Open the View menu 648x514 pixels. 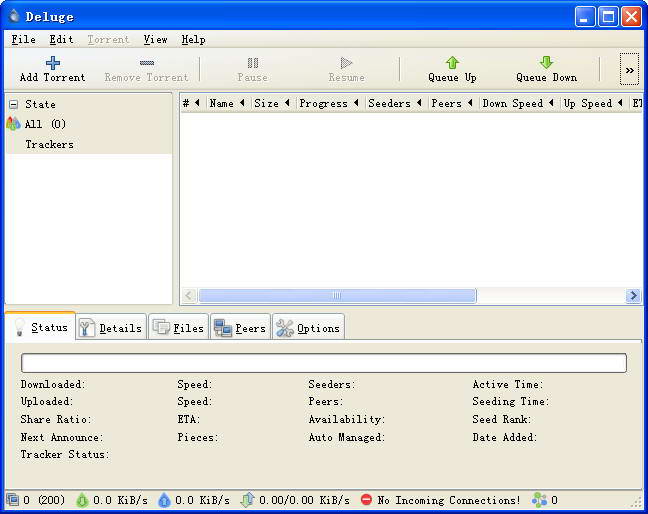(155, 39)
